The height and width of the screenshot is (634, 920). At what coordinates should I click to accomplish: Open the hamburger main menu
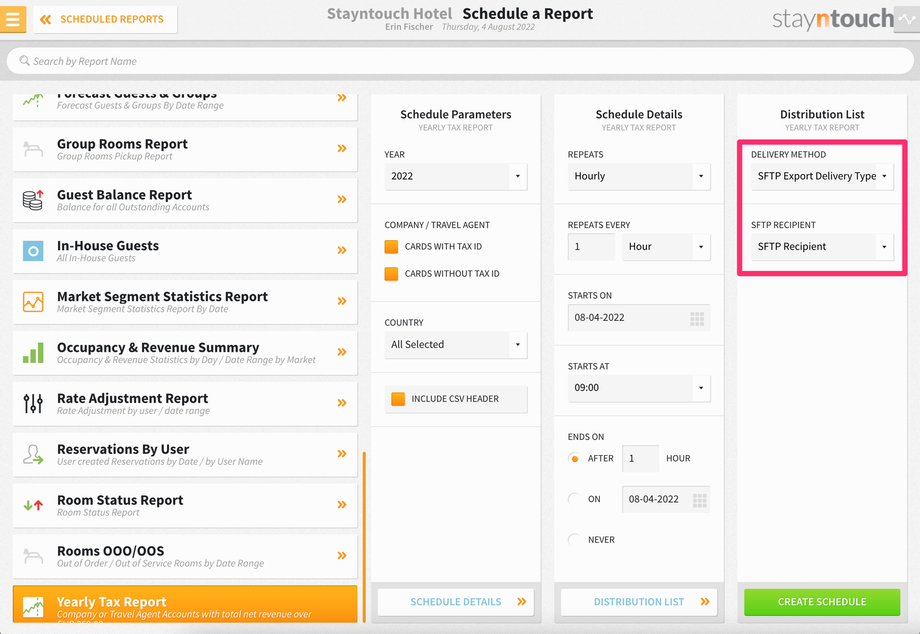pyautogui.click(x=13, y=19)
